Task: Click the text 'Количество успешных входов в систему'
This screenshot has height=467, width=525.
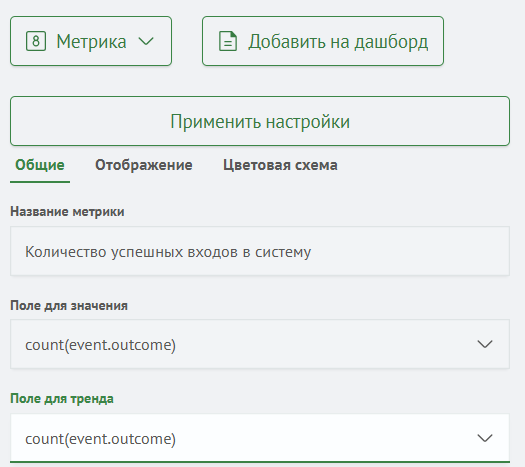Action: [168, 252]
